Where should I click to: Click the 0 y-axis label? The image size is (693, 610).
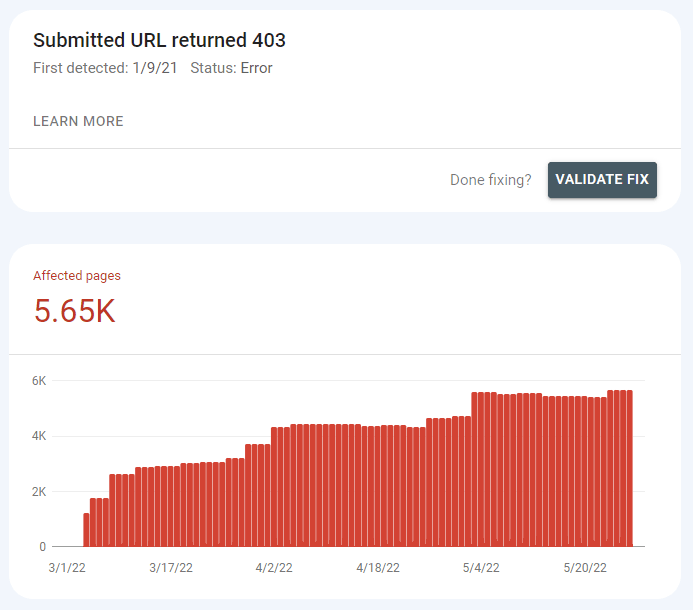tap(43, 547)
